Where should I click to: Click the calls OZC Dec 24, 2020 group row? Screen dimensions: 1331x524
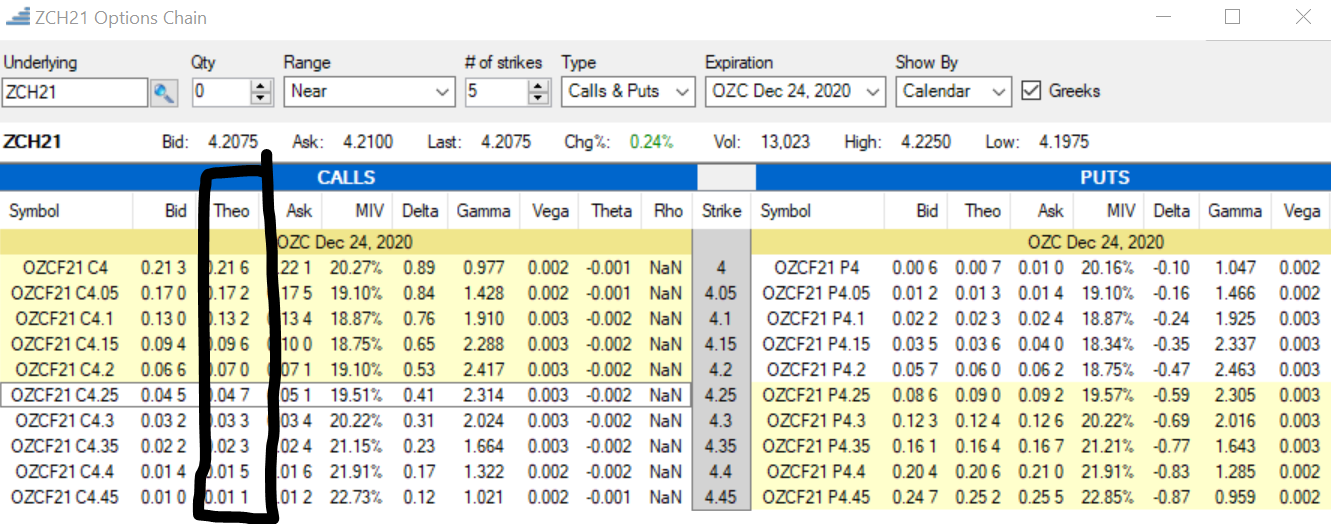[x=346, y=242]
